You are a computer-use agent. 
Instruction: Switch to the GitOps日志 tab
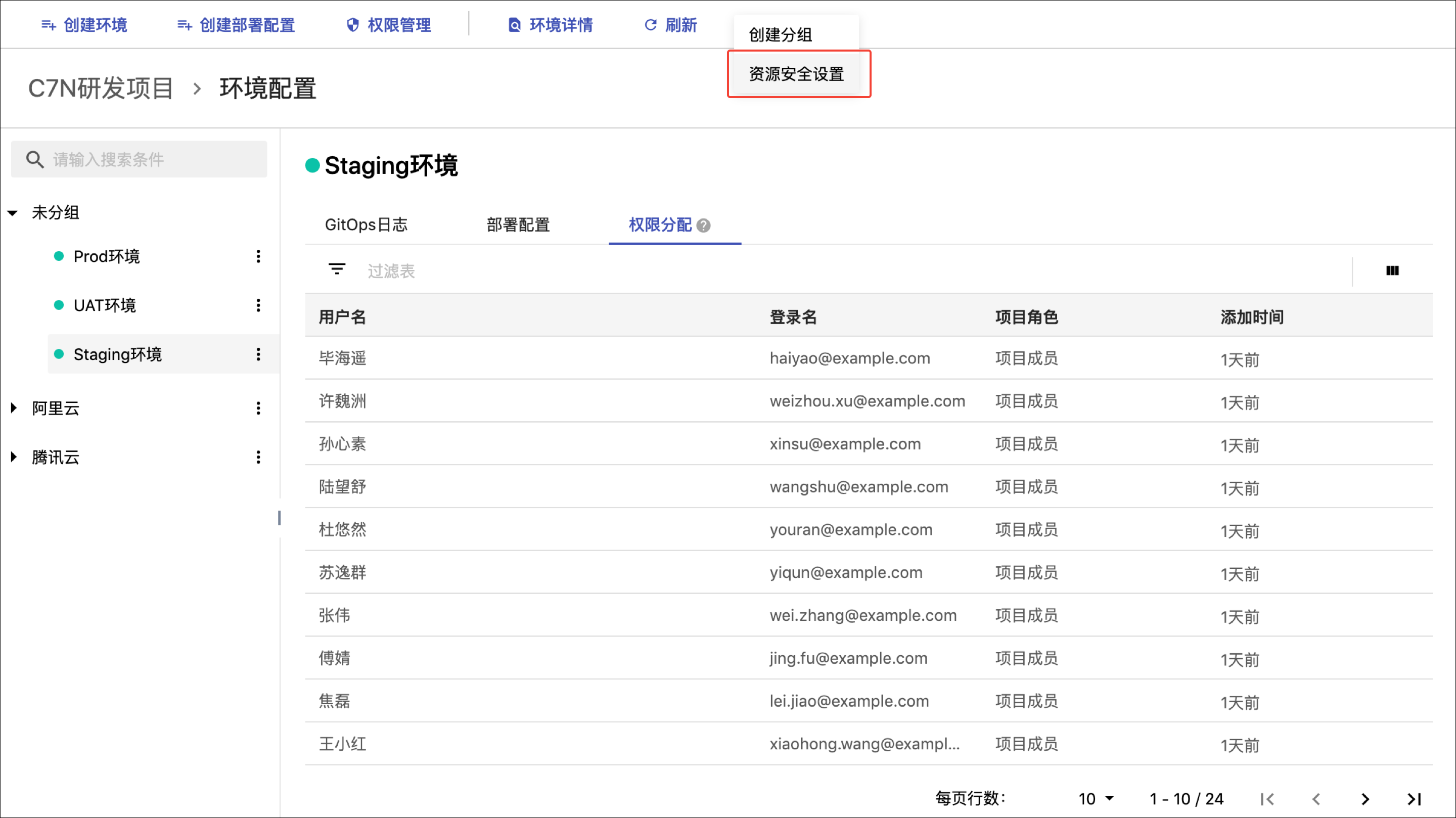click(x=366, y=225)
